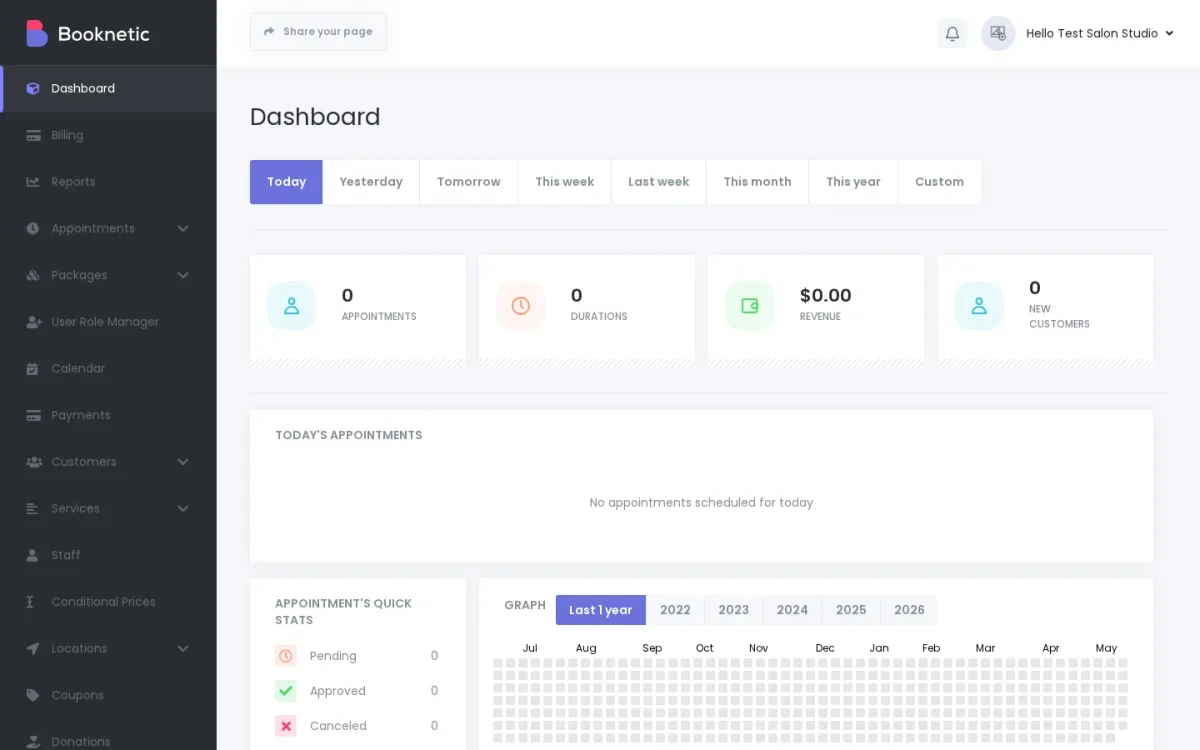Click the Coupons tag icon in sidebar
This screenshot has width=1200, height=750.
33,695
